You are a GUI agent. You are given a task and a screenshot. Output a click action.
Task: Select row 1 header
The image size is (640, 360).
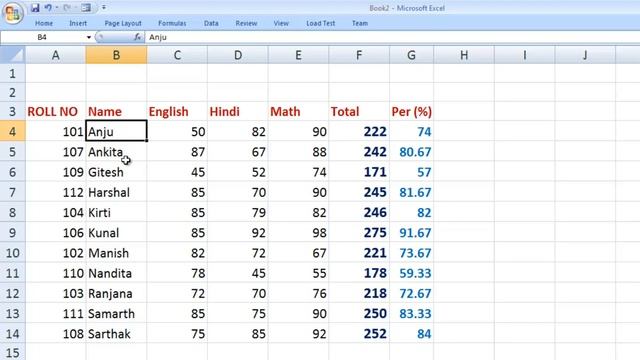[13, 73]
